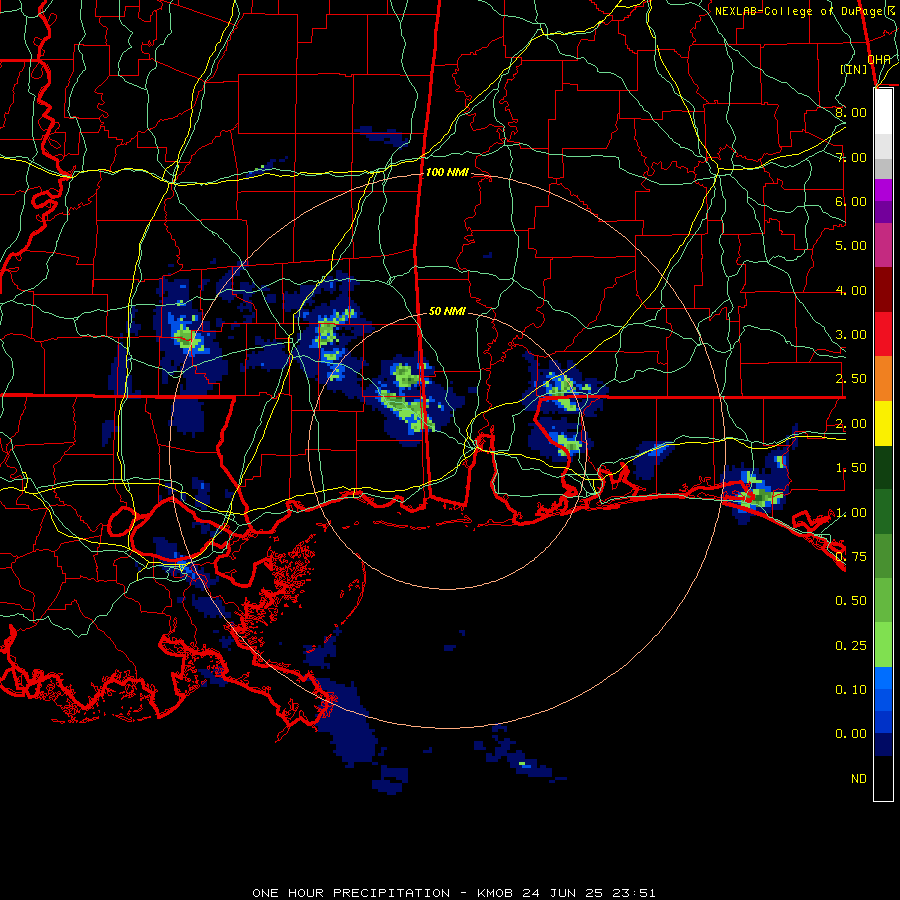
Task: Click the '2.50' legend value
Action: [x=851, y=379]
